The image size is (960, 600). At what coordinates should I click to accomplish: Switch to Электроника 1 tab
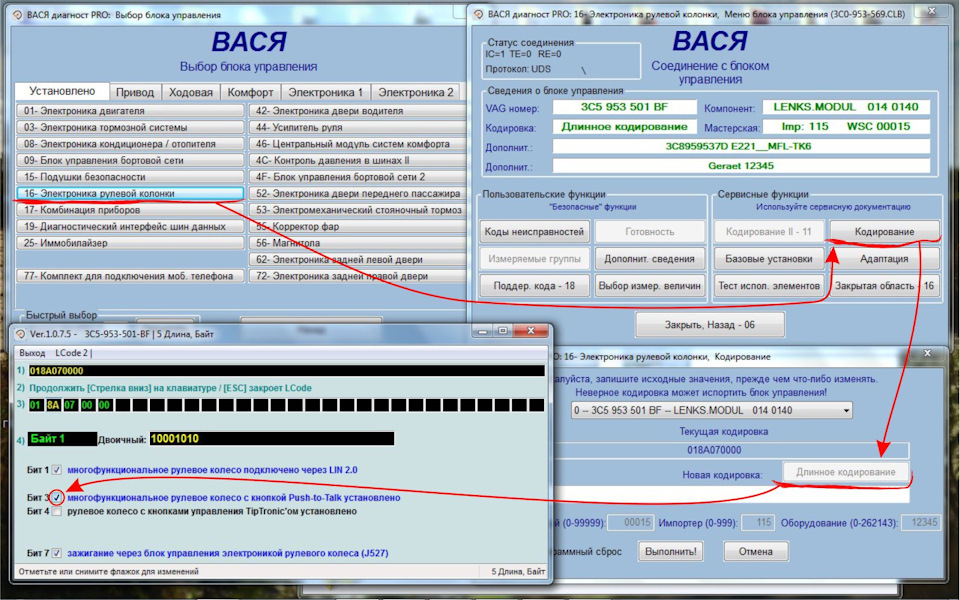click(x=326, y=92)
